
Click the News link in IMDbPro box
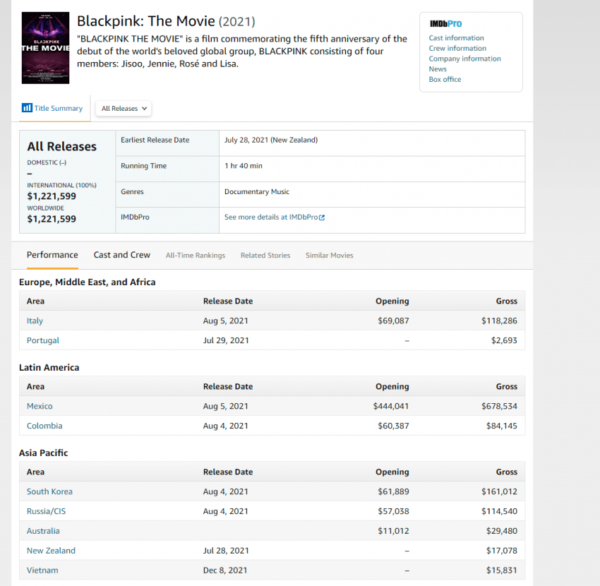(438, 69)
